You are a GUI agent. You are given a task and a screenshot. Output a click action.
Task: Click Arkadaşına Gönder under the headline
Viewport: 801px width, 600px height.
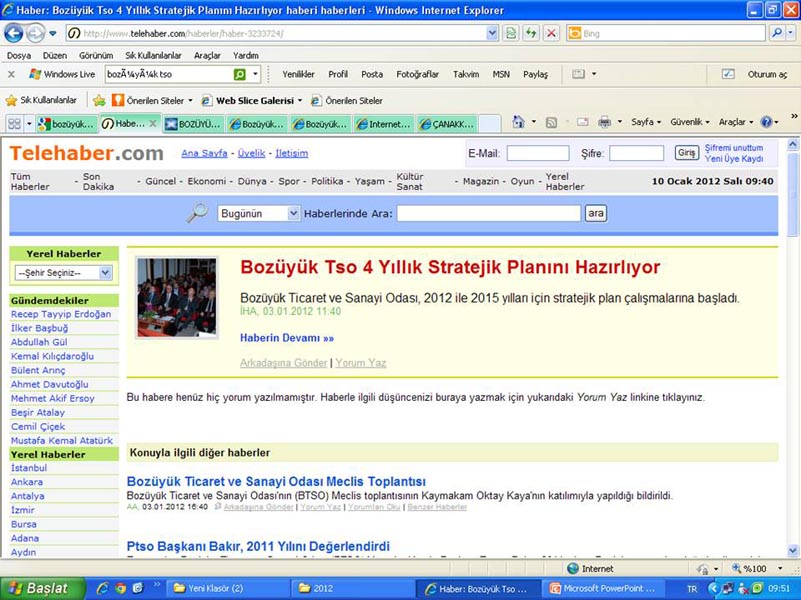click(x=284, y=363)
